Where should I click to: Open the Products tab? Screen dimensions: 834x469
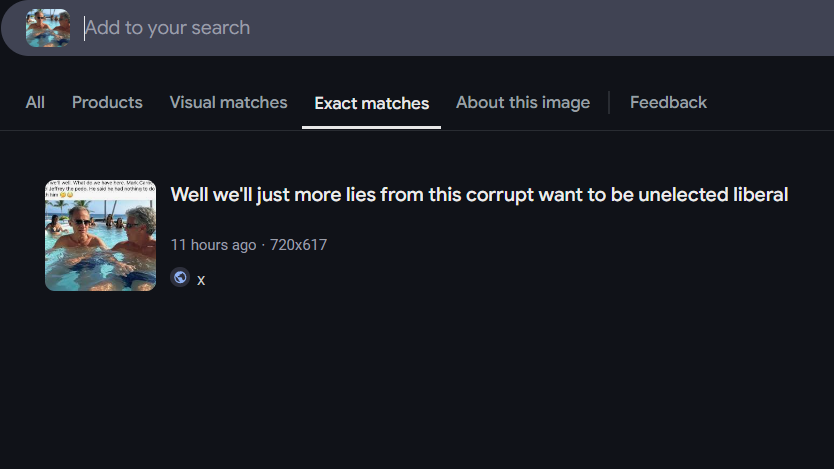coord(107,102)
